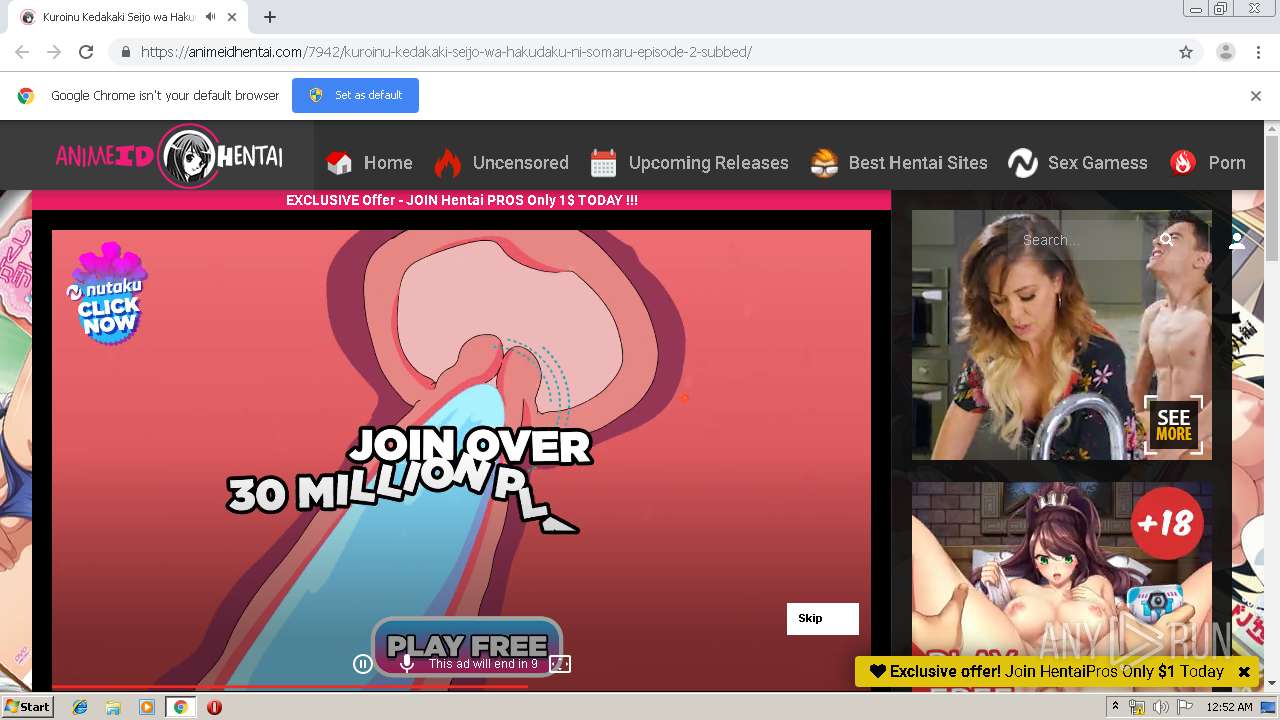Click the site Search input field
Viewport: 1280px width, 720px height.
[1083, 240]
